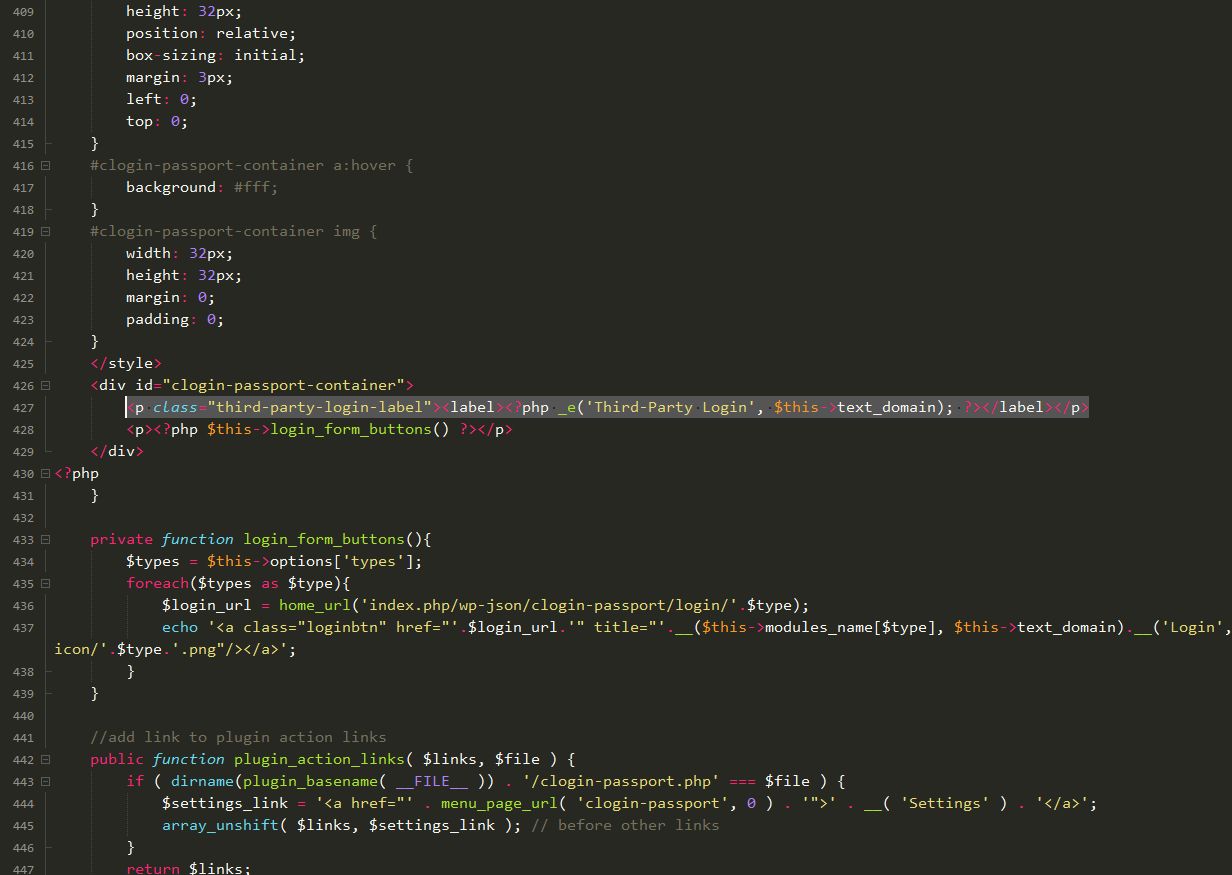Viewport: 1232px width, 875px height.
Task: Click line number 427 in the gutter
Action: coord(23,408)
